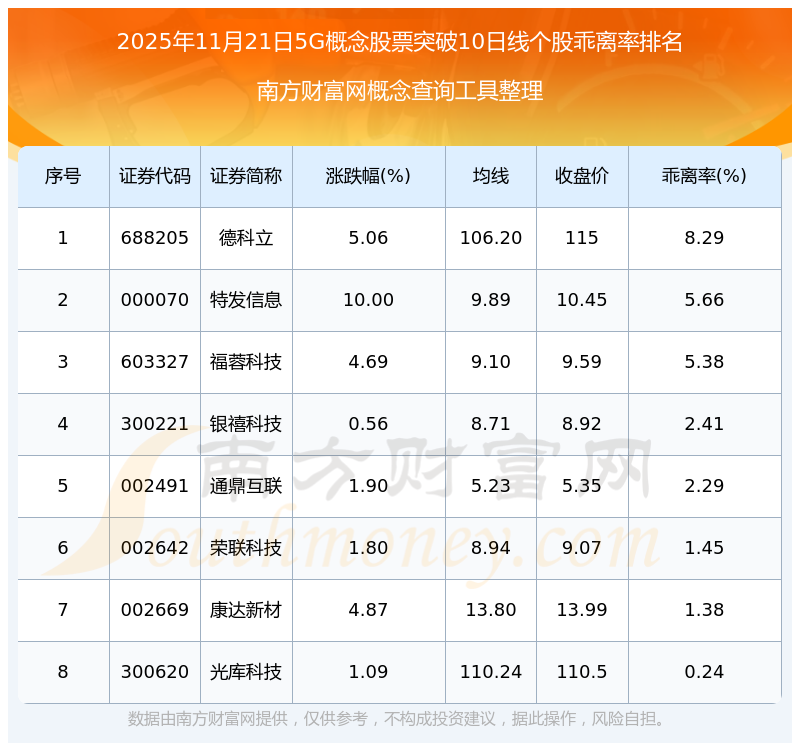The image size is (800, 751).
Task: Click deviation rate 5.38
Action: point(704,362)
